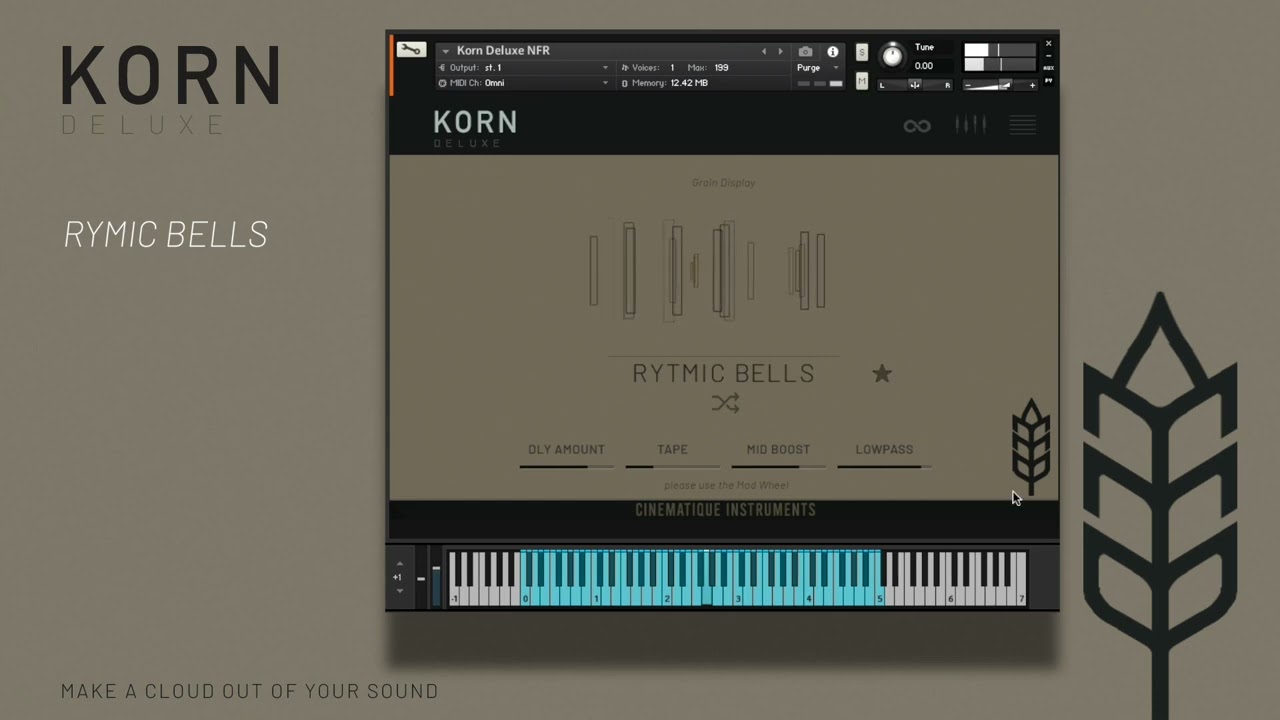Click the DLY AMOUNT label

tap(566, 449)
